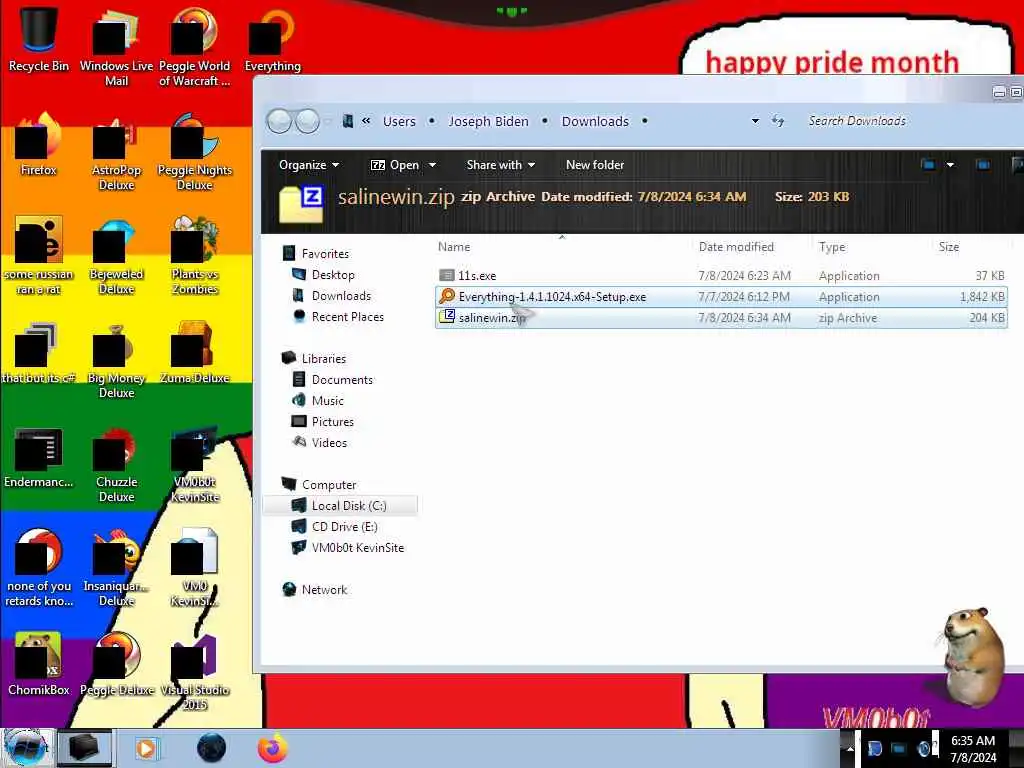Open Recent Places in Favorites
The width and height of the screenshot is (1024, 768).
tap(347, 317)
